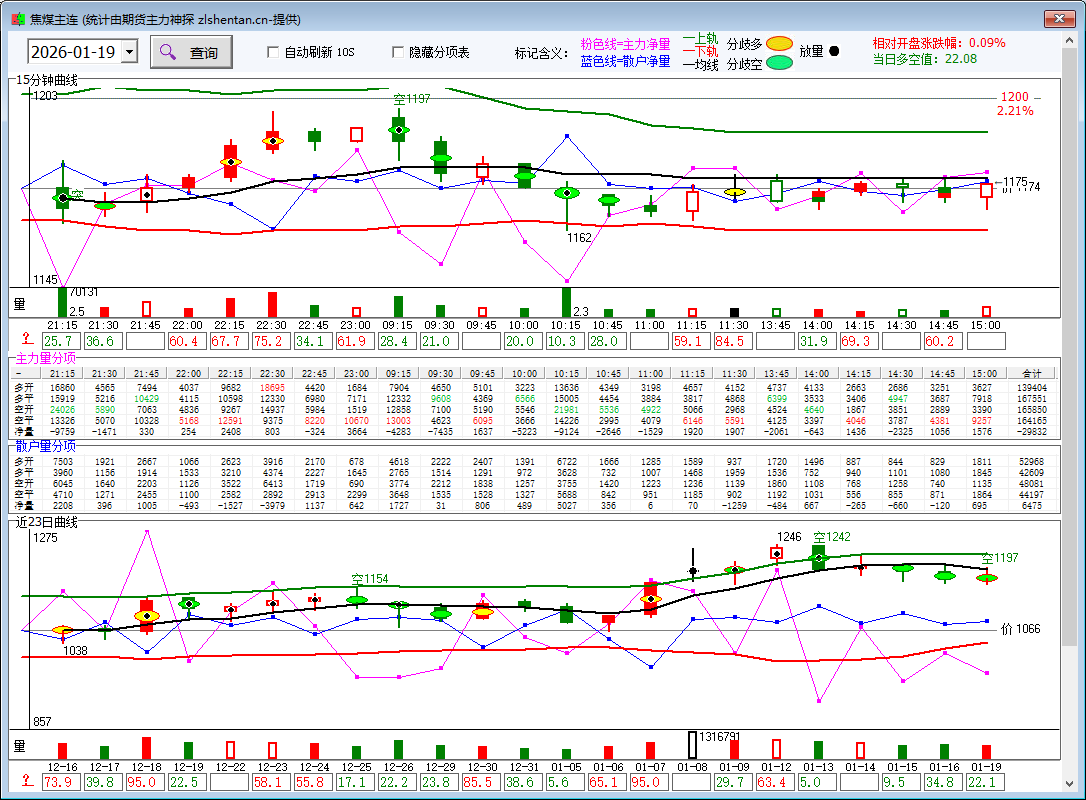Image resolution: width=1086 pixels, height=800 pixels.
Task: Click the 1200 2.21% price label
Action: point(1015,104)
